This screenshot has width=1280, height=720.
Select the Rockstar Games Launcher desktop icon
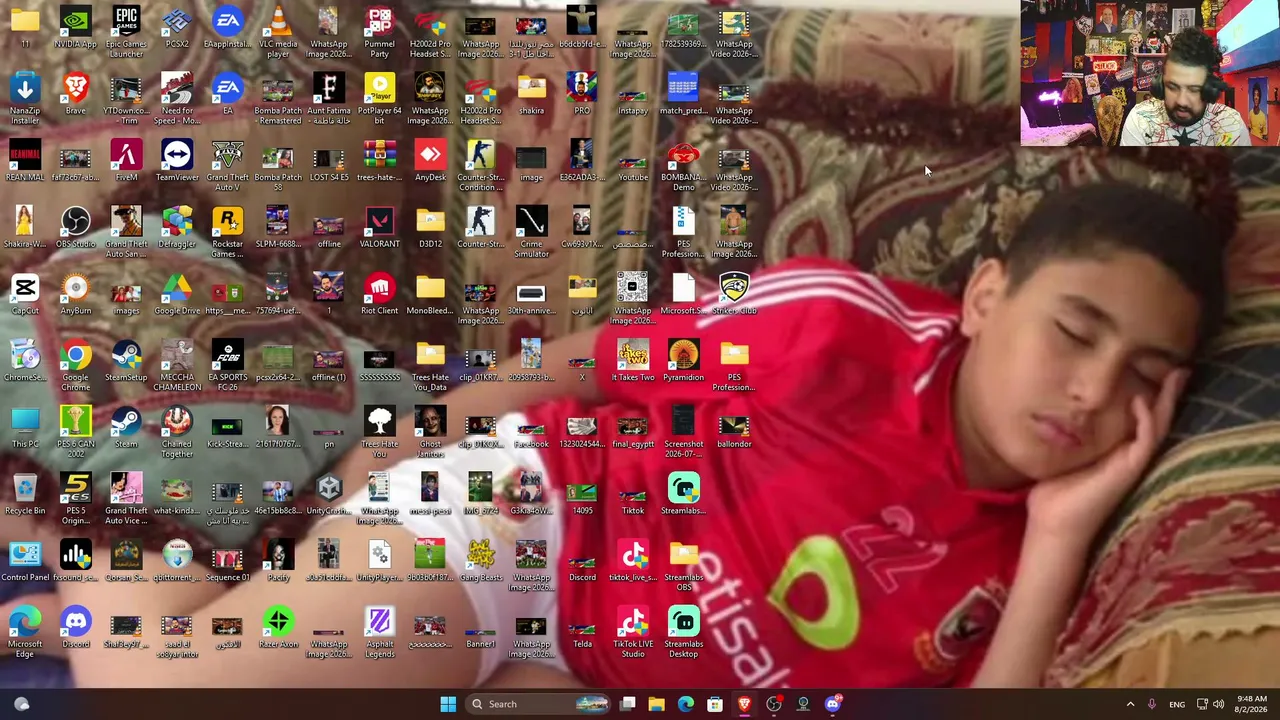point(227,233)
